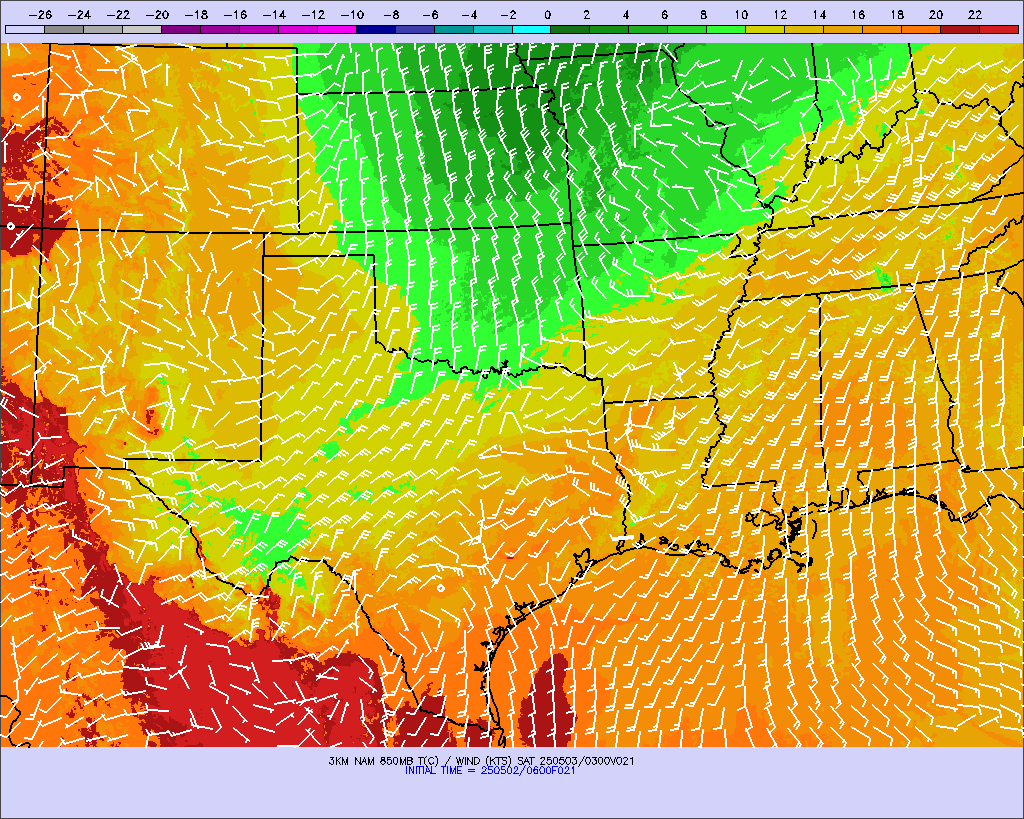Viewport: 1024px width, 819px height.
Task: Click the gray swatch between -24 and -22
Action: click(x=103, y=29)
